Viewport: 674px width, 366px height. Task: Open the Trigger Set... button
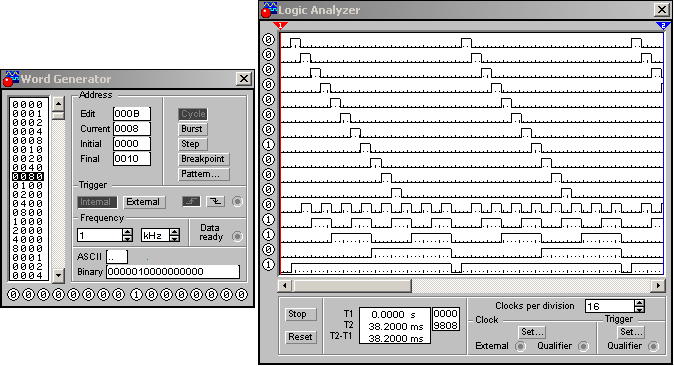point(631,332)
